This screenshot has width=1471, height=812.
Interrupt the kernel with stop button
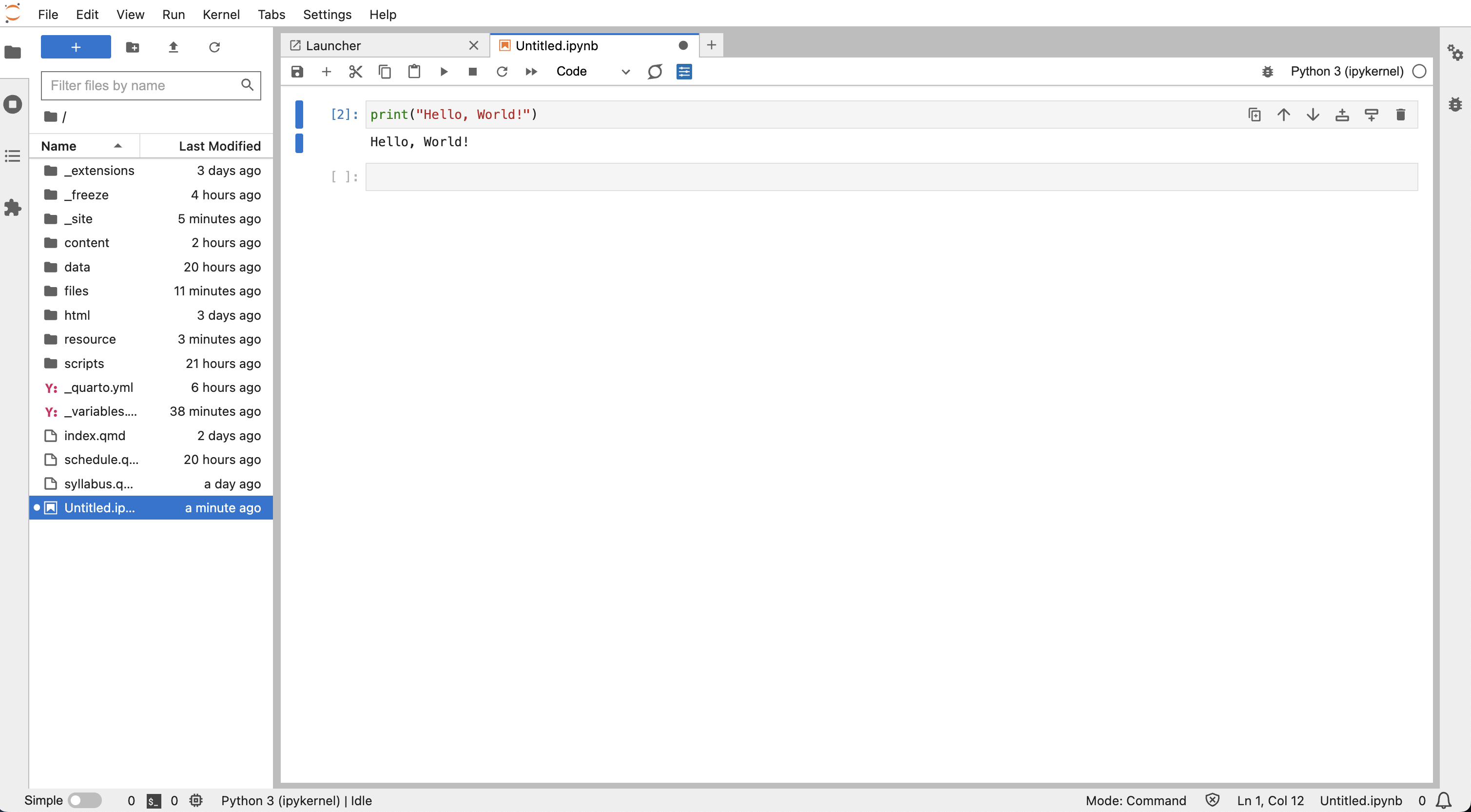tap(472, 71)
